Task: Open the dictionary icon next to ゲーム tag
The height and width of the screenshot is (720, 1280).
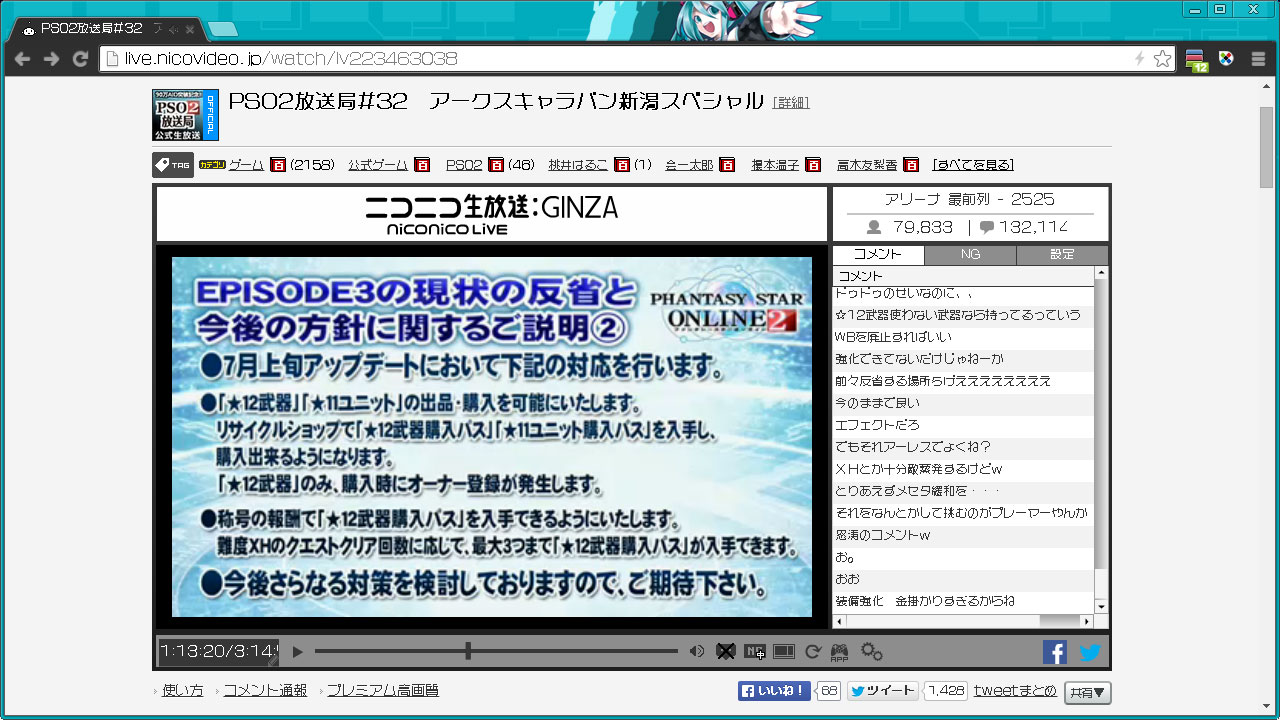Action: (278, 165)
